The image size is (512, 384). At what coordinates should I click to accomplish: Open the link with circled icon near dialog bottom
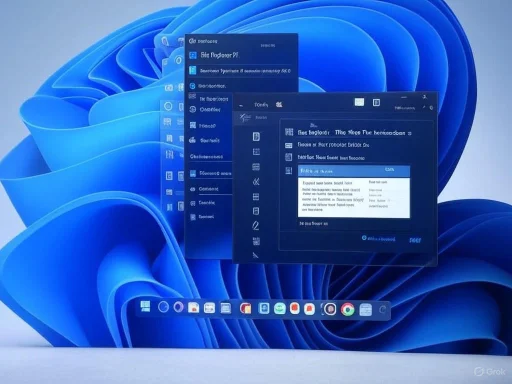378,239
